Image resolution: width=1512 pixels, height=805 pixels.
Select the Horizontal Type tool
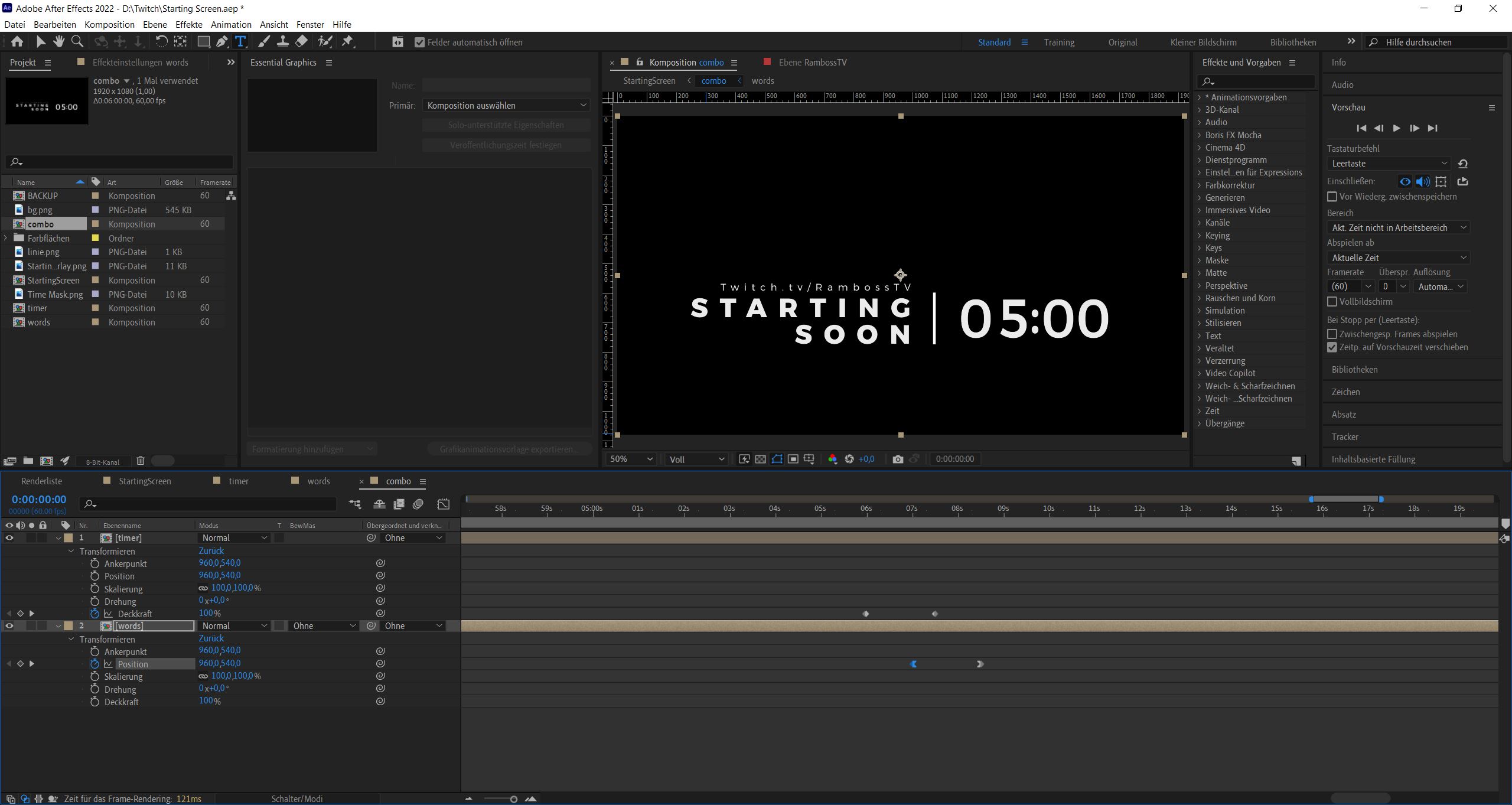click(240, 41)
